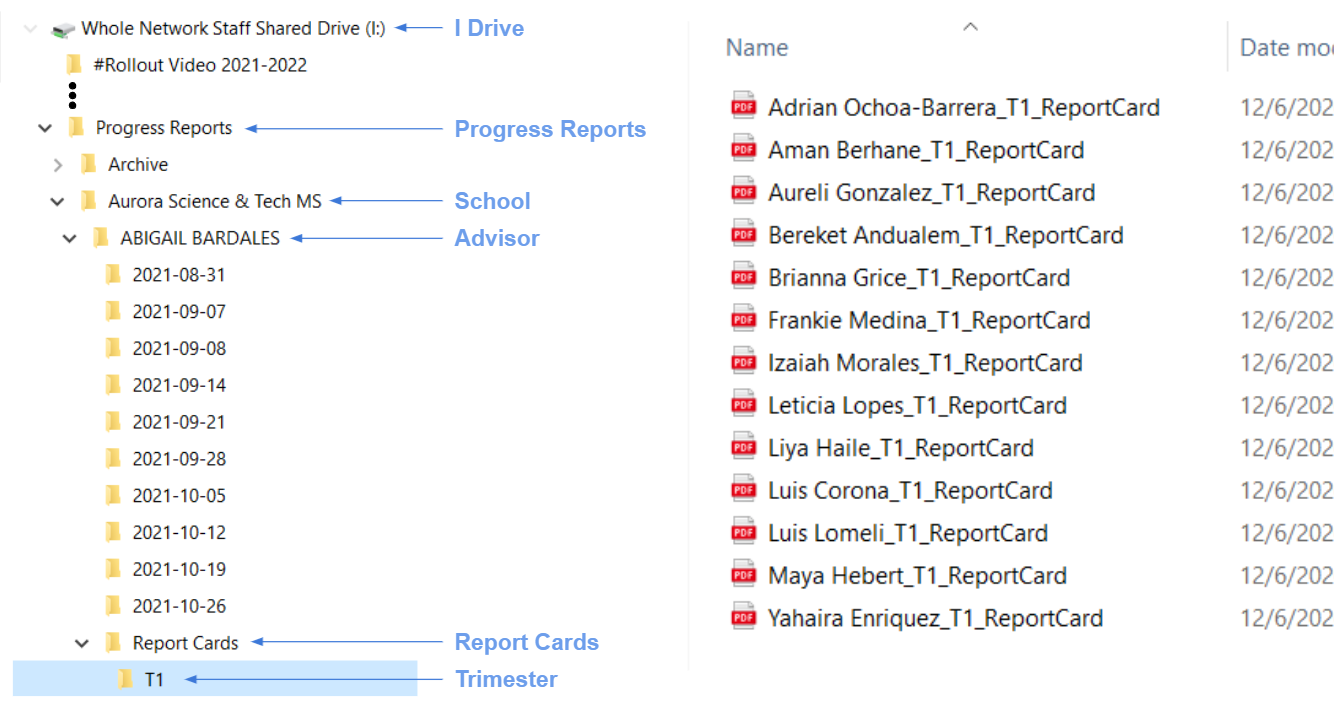Click PDF icon for Frankie Medina report card
The width and height of the screenshot is (1341, 703).
coord(744,319)
